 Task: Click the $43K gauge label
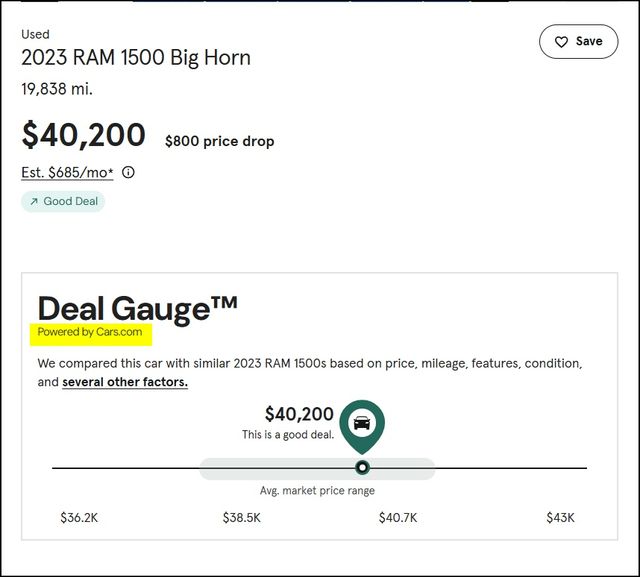560,518
